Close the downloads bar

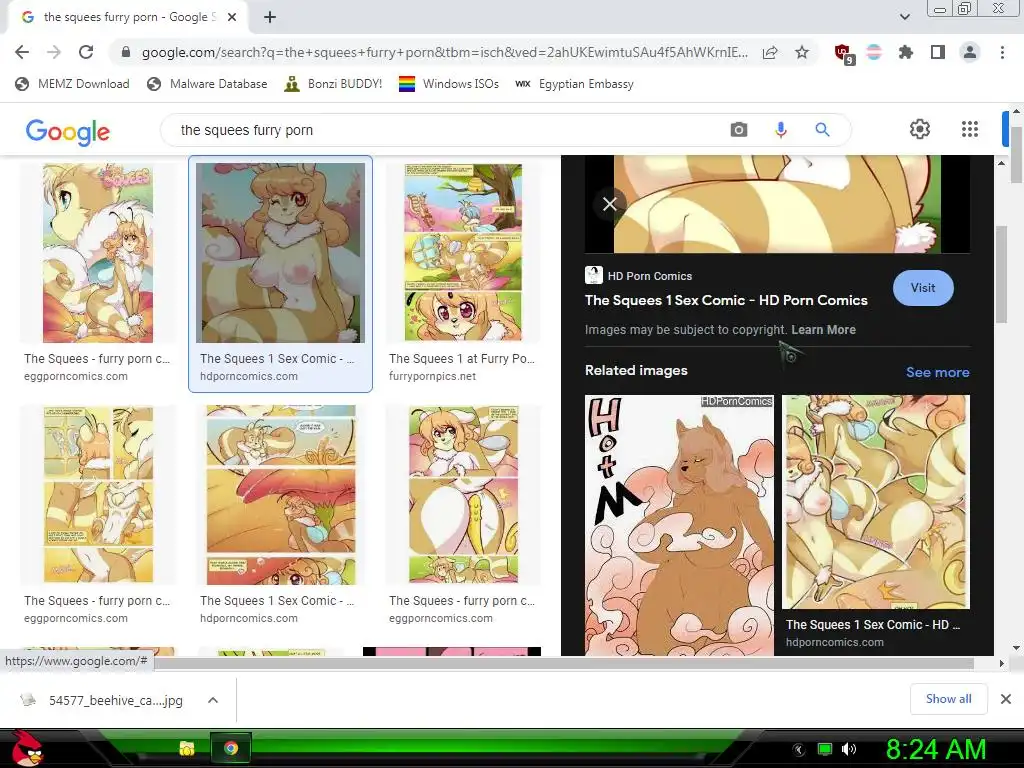(x=1006, y=699)
